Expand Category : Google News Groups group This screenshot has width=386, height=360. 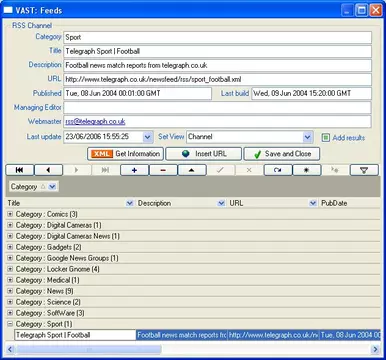tap(10, 258)
